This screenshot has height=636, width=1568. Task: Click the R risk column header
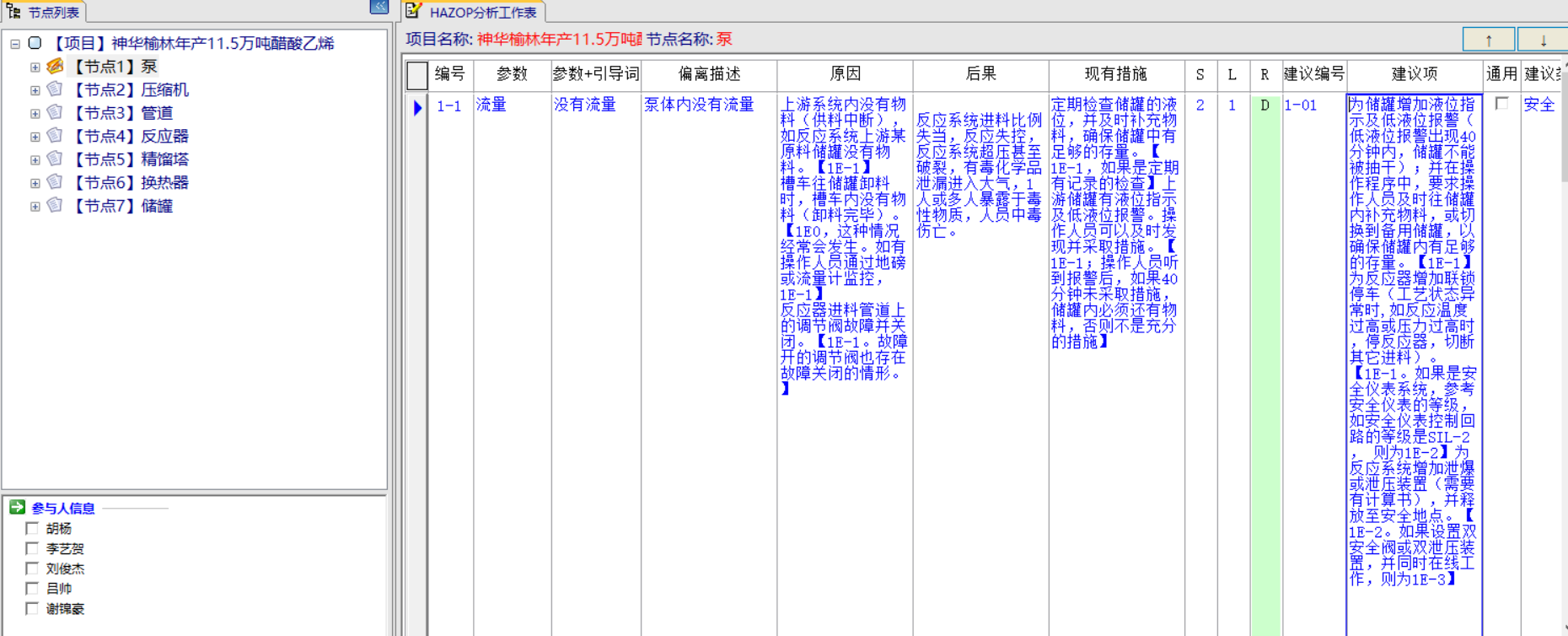pos(1265,74)
